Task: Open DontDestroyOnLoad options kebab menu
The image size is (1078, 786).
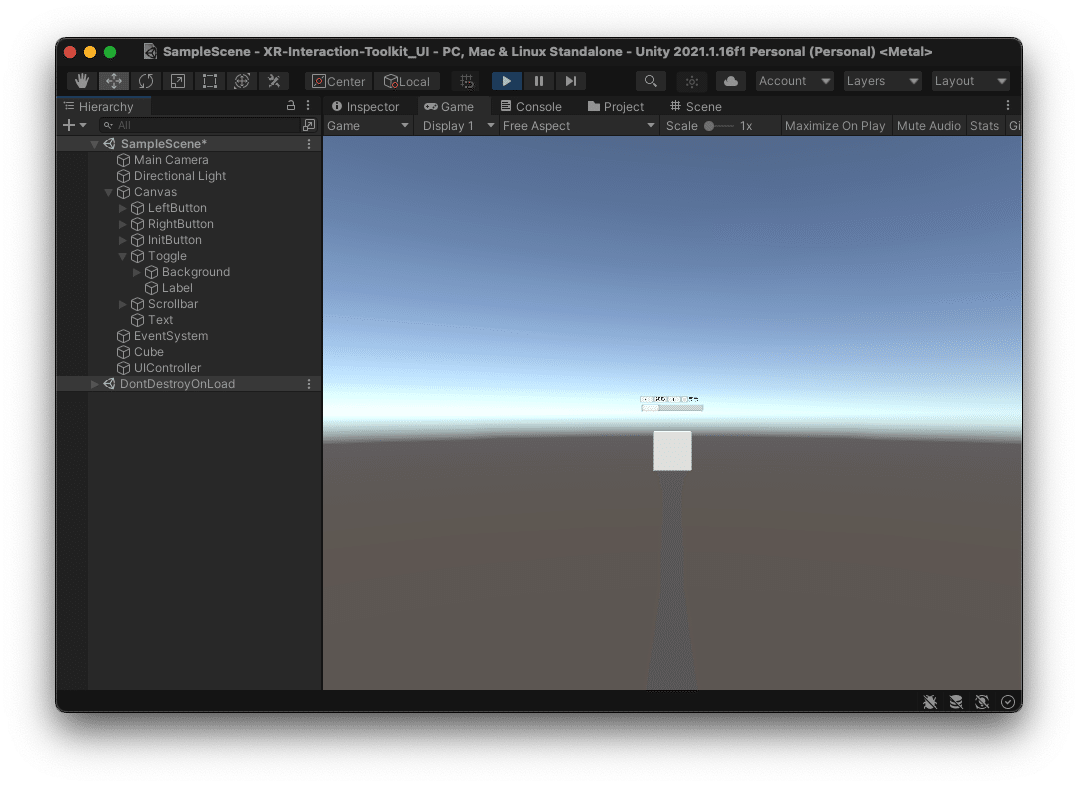Action: [x=309, y=384]
